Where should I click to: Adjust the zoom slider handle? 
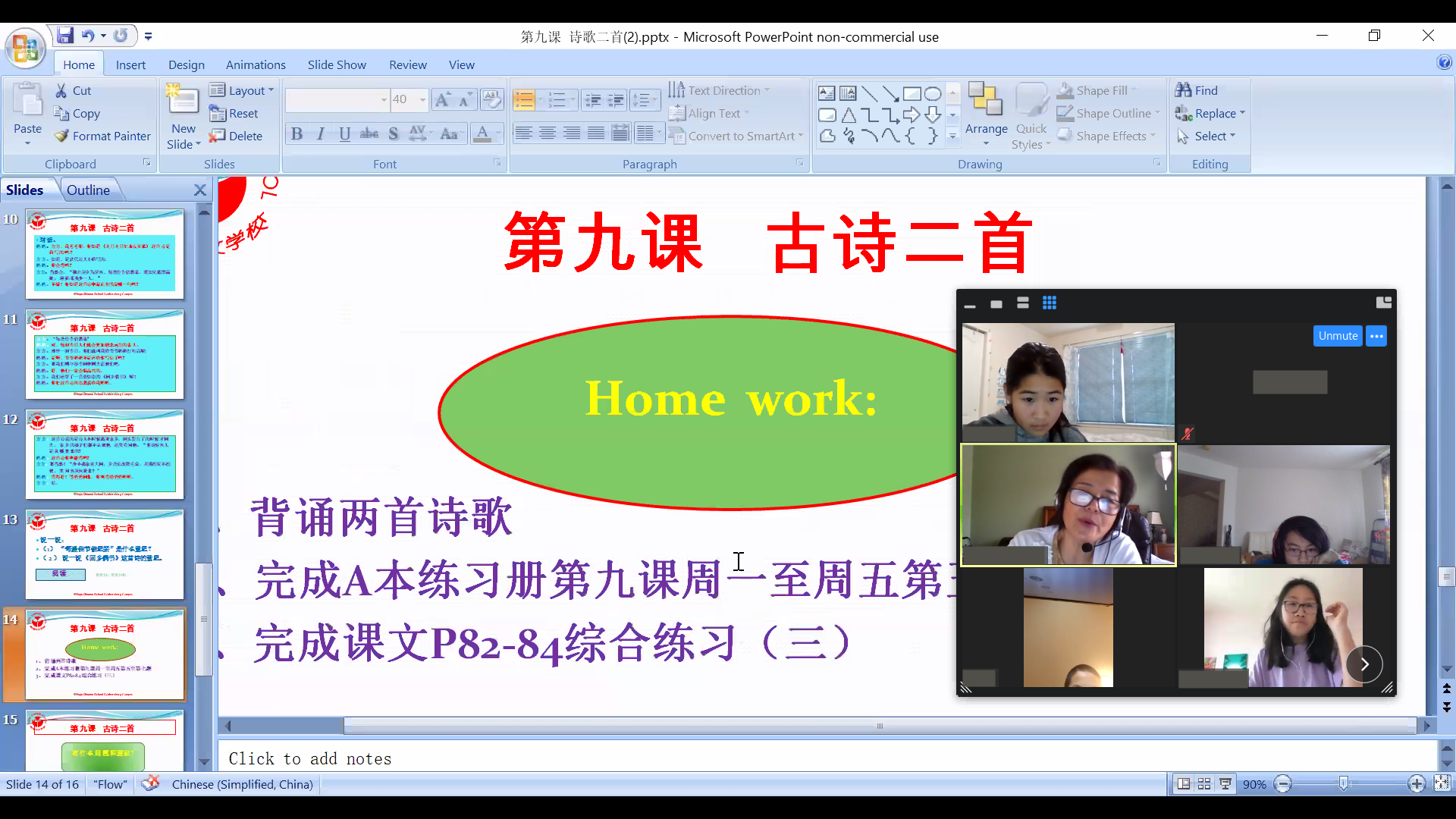point(1343,783)
